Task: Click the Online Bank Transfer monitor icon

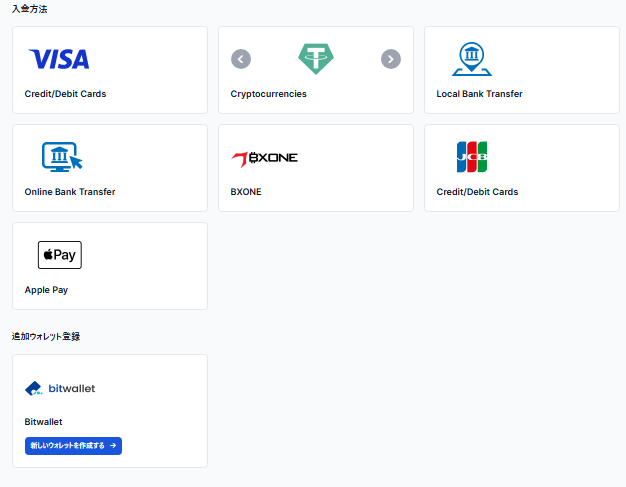Action: [x=62, y=157]
